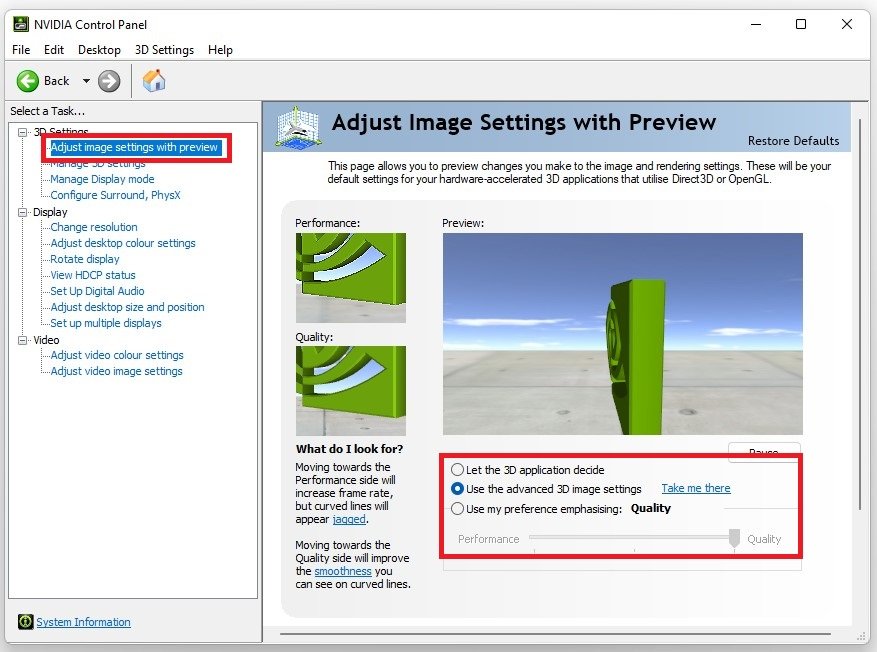
Task: Click the Home icon in toolbar
Action: point(154,81)
